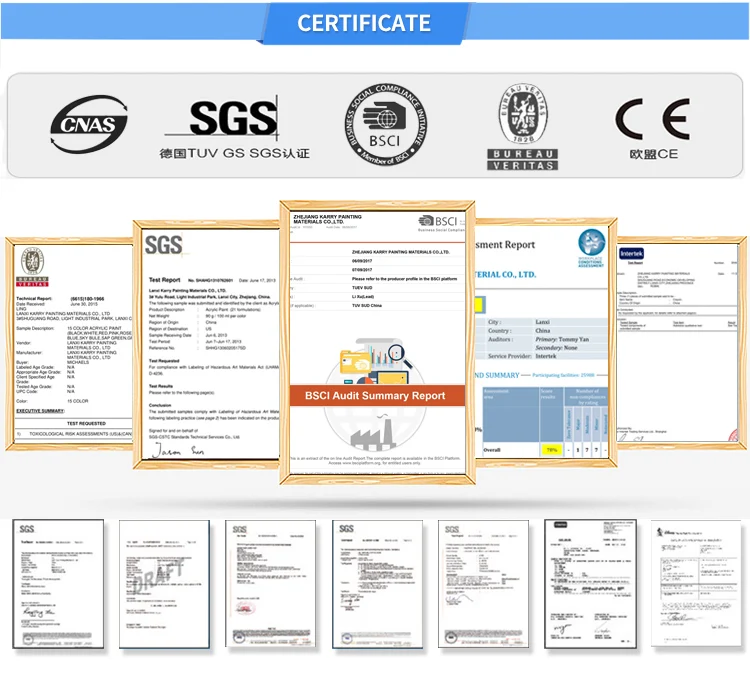Click the BSCI logo on the center certificate
This screenshot has height=690, width=750.
pos(440,222)
